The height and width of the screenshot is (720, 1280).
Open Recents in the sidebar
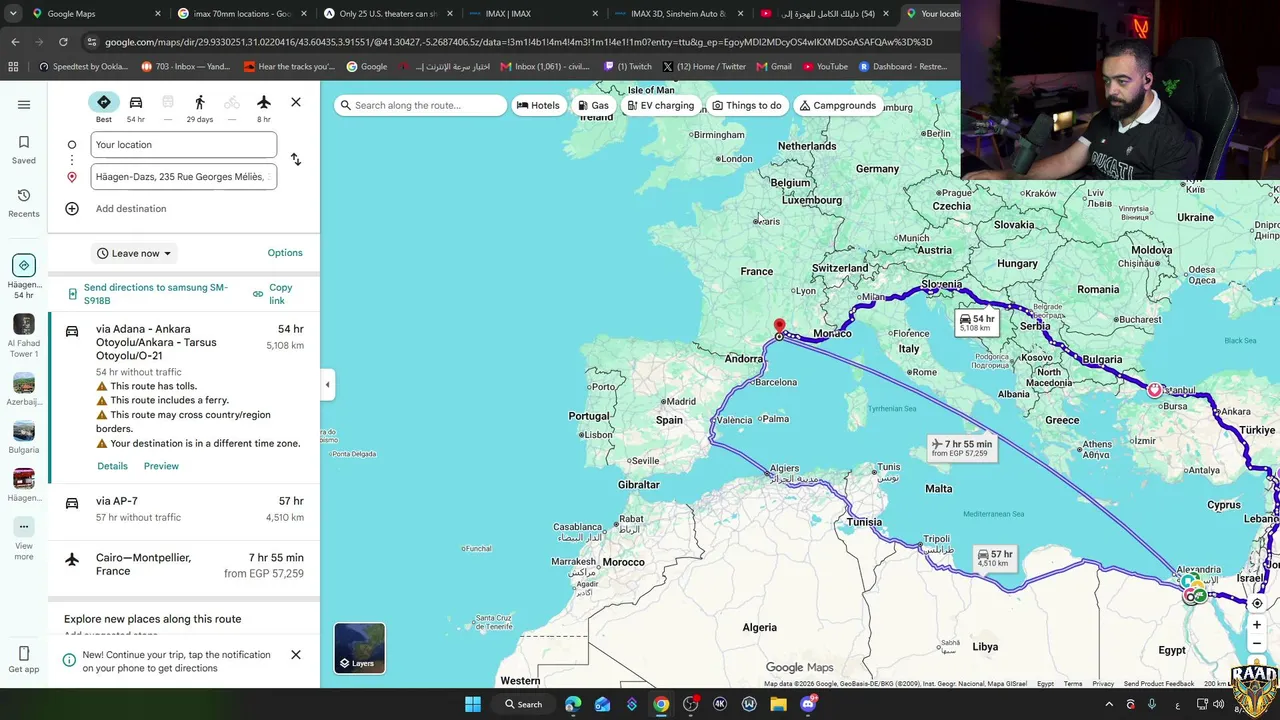click(x=24, y=202)
